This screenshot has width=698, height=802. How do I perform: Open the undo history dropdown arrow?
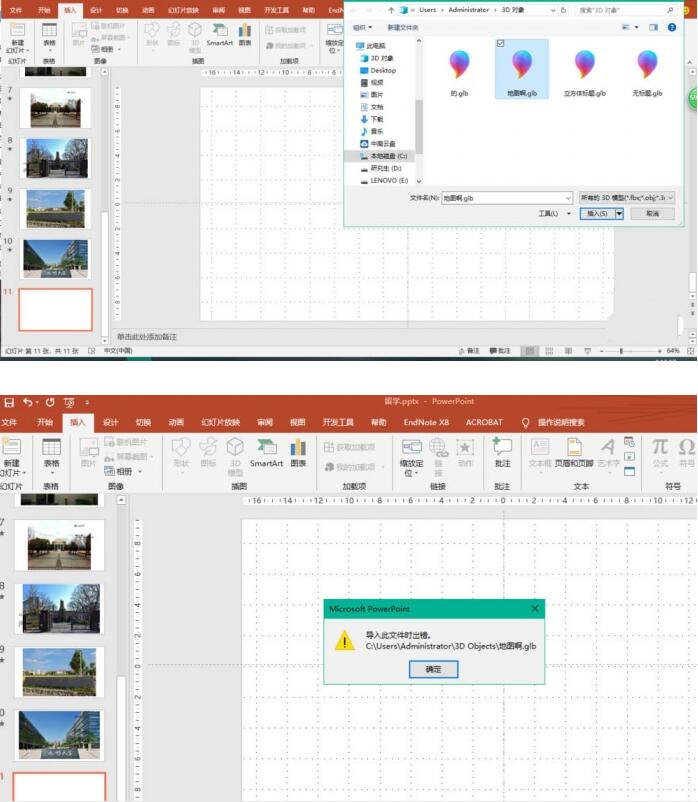(x=37, y=403)
